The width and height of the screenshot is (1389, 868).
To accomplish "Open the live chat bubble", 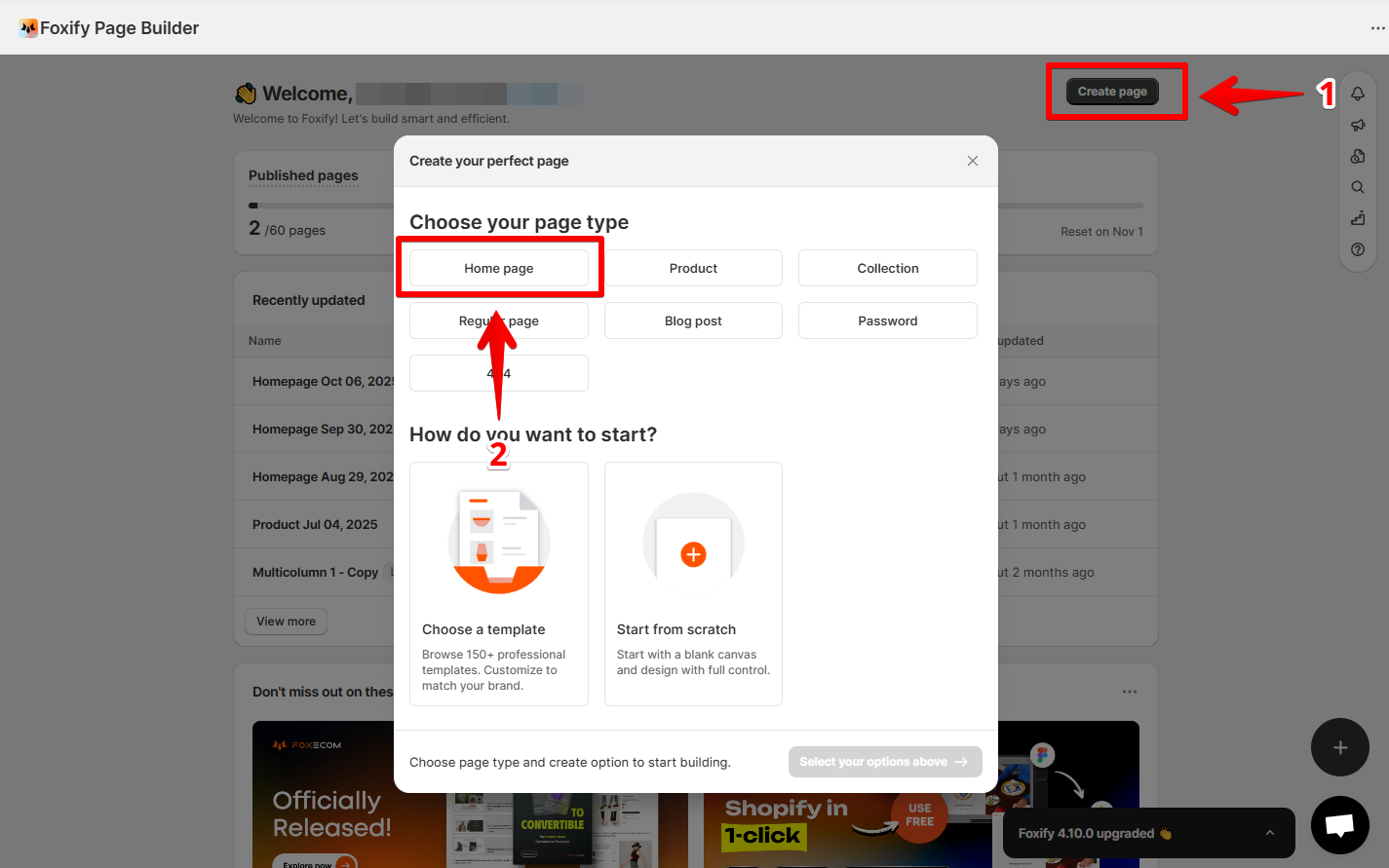I will pos(1340,825).
